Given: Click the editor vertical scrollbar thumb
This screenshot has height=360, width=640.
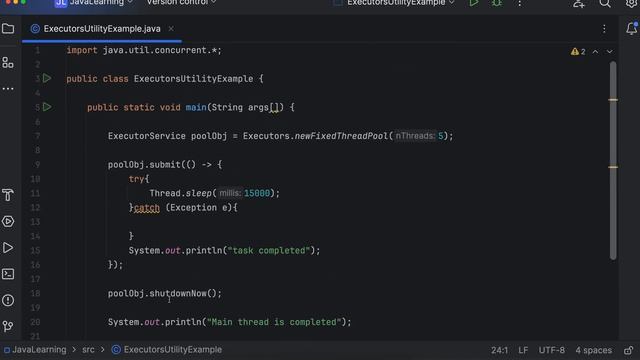Looking at the screenshot, I should pyautogui.click(x=613, y=160).
